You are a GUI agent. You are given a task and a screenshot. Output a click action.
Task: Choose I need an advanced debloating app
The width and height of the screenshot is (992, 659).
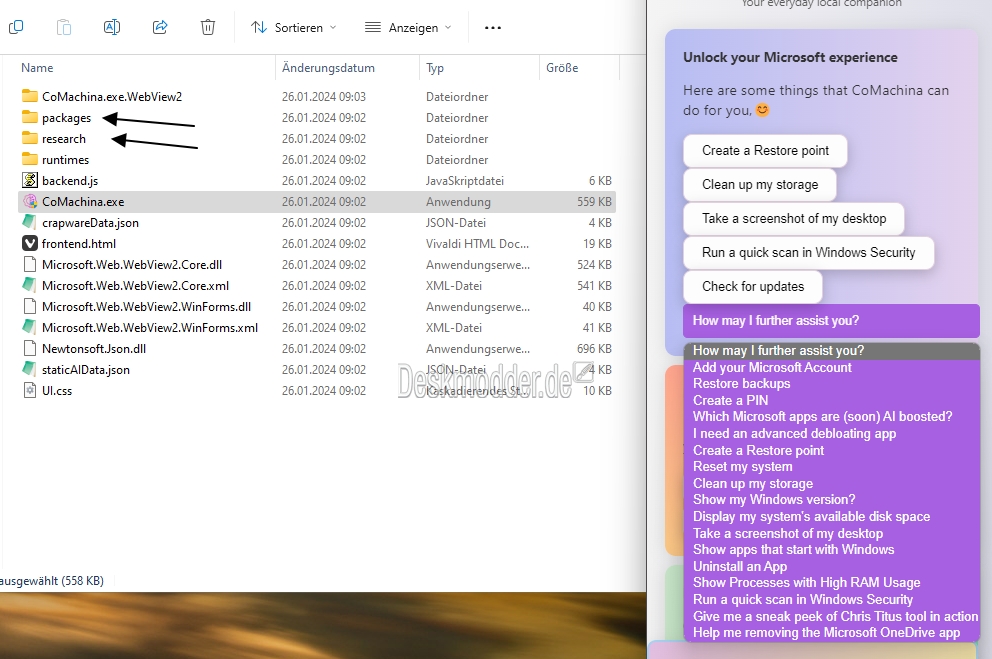pyautogui.click(x=832, y=434)
